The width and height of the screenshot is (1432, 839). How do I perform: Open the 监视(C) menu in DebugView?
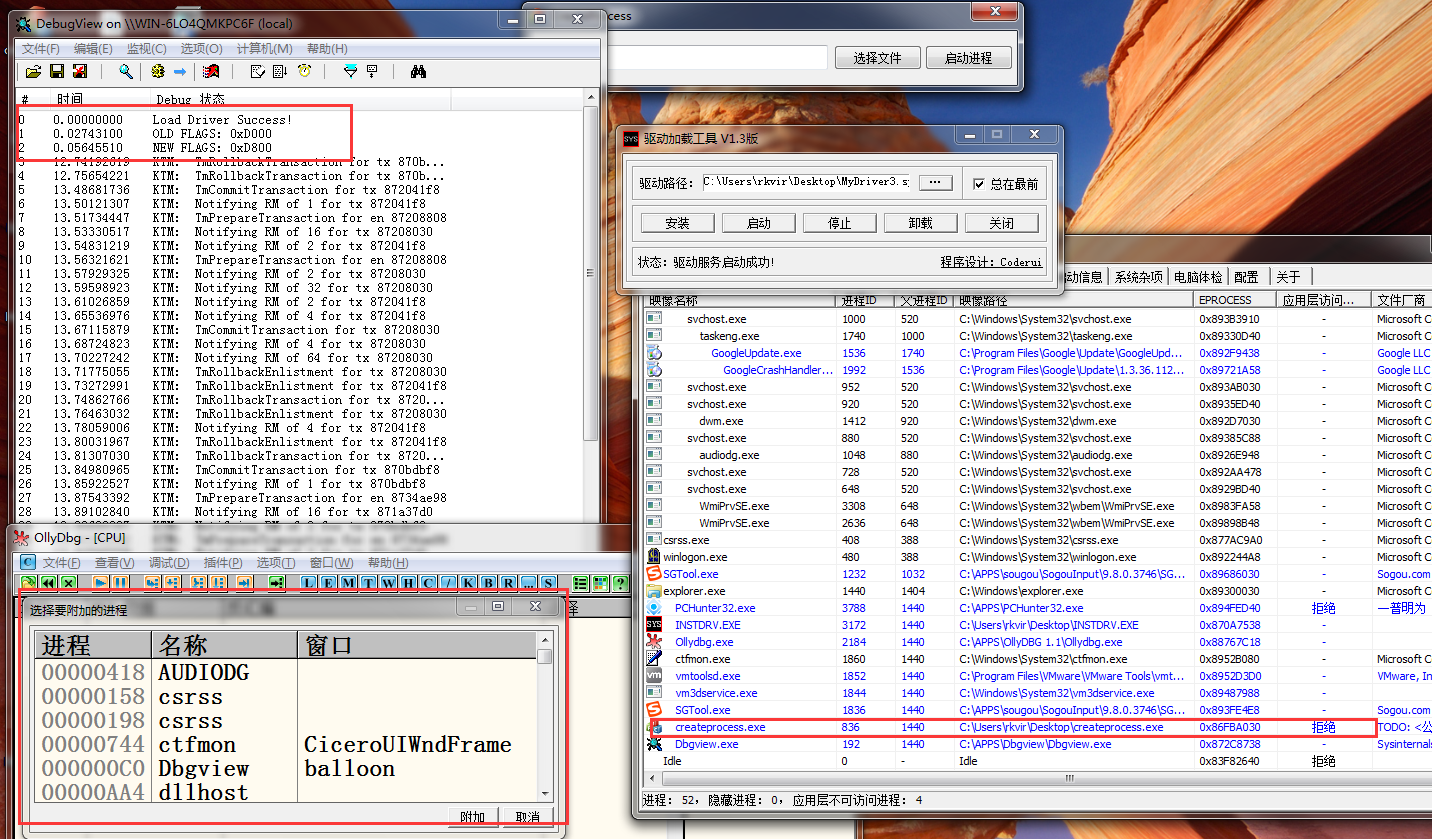tap(146, 48)
